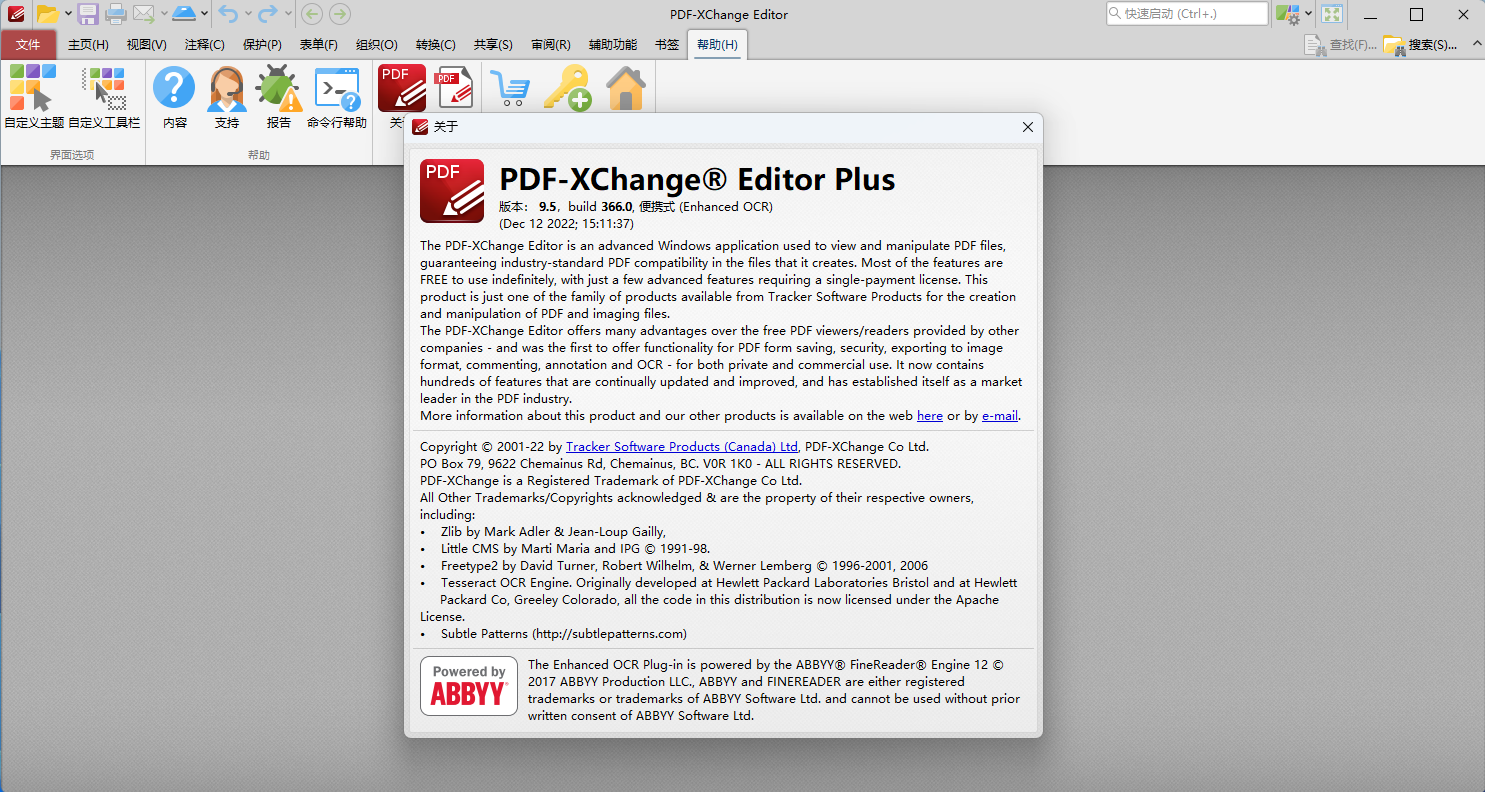The width and height of the screenshot is (1485, 792).
Task: Collapse the ribbon with the chevron arrow
Action: (x=1478, y=45)
